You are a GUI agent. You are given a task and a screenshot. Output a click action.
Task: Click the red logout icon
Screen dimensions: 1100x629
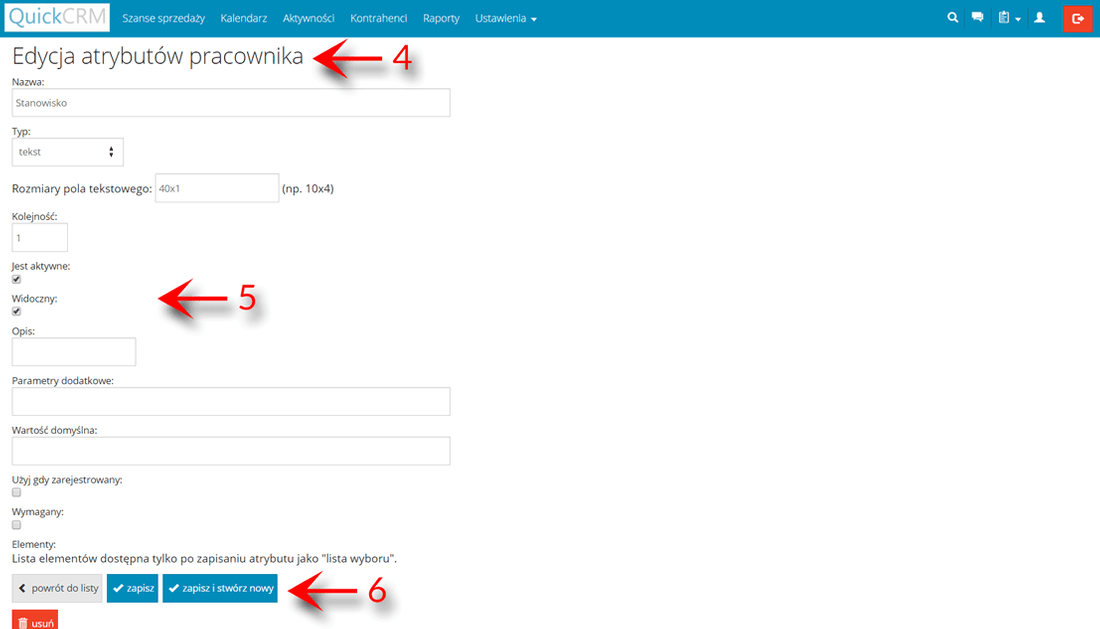click(x=1077, y=18)
